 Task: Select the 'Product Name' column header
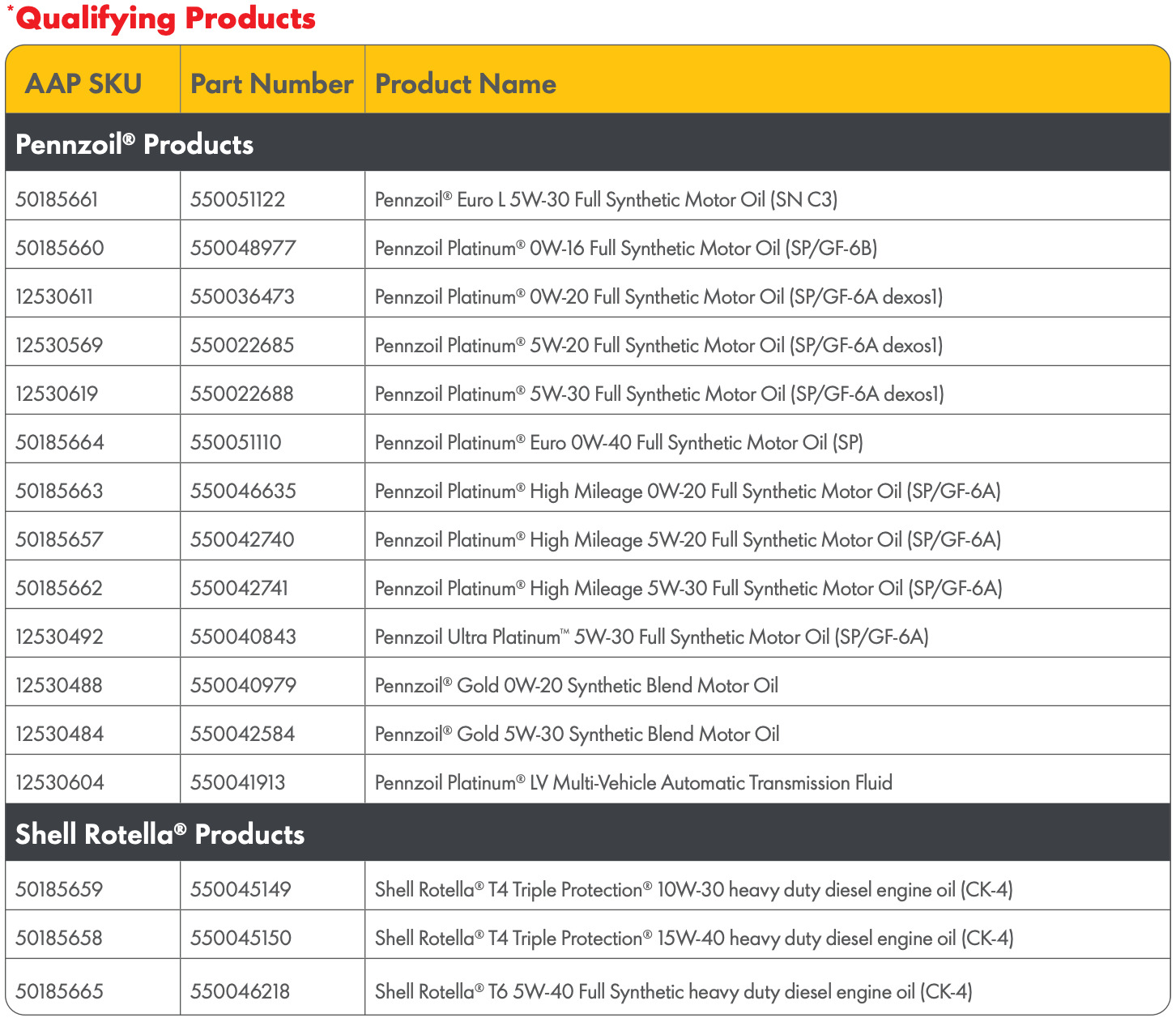tap(466, 83)
